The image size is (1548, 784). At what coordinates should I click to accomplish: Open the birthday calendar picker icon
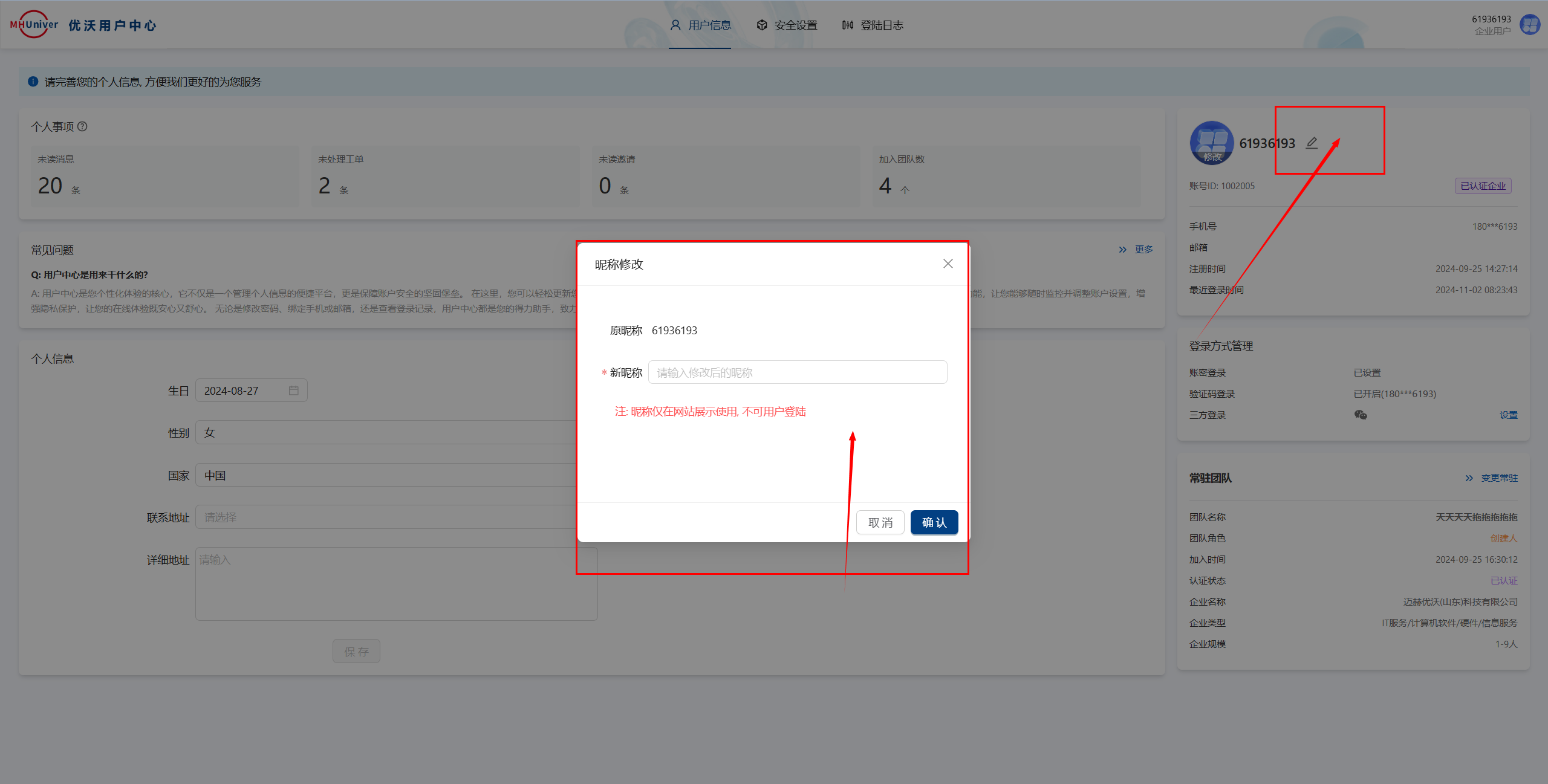coord(294,390)
